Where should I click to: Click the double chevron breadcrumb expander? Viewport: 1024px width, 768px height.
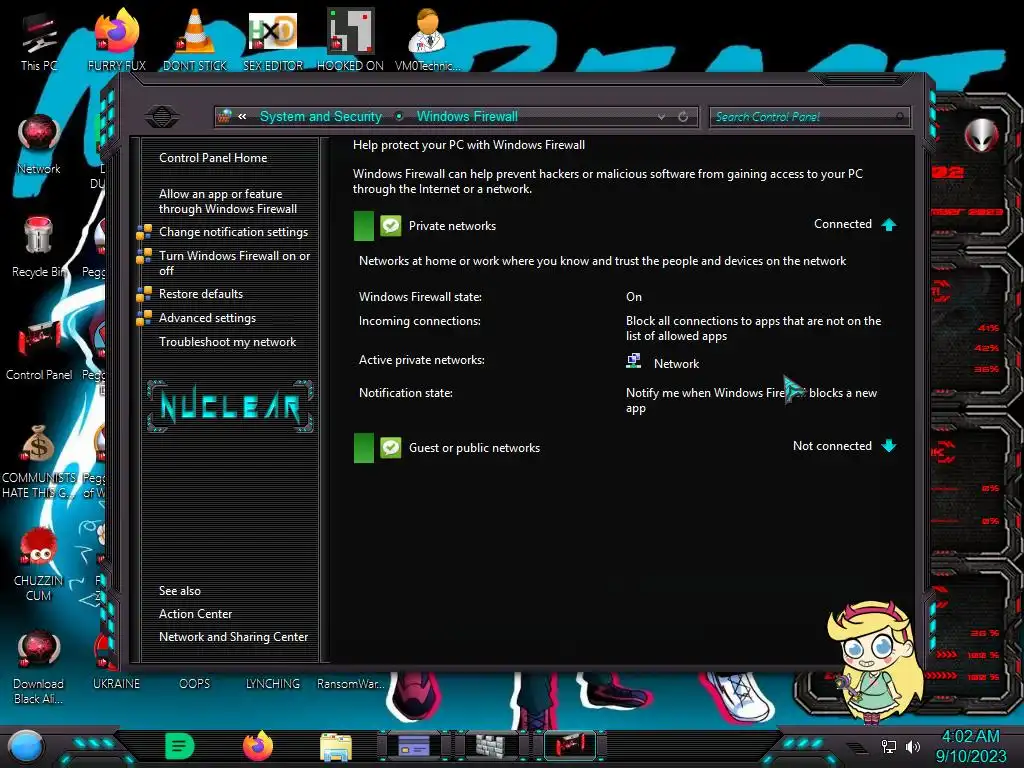[242, 116]
